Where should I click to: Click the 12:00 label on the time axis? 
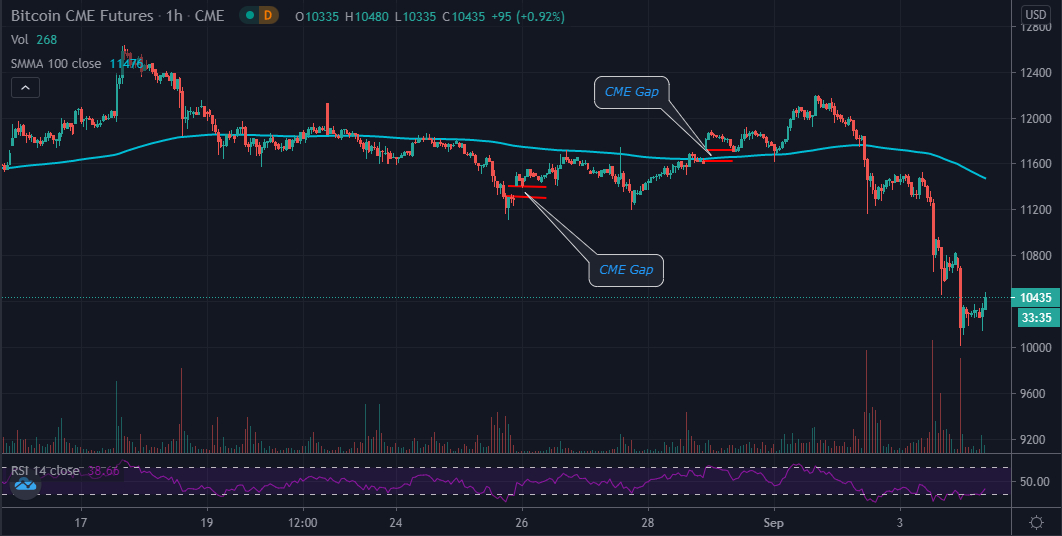pos(302,522)
